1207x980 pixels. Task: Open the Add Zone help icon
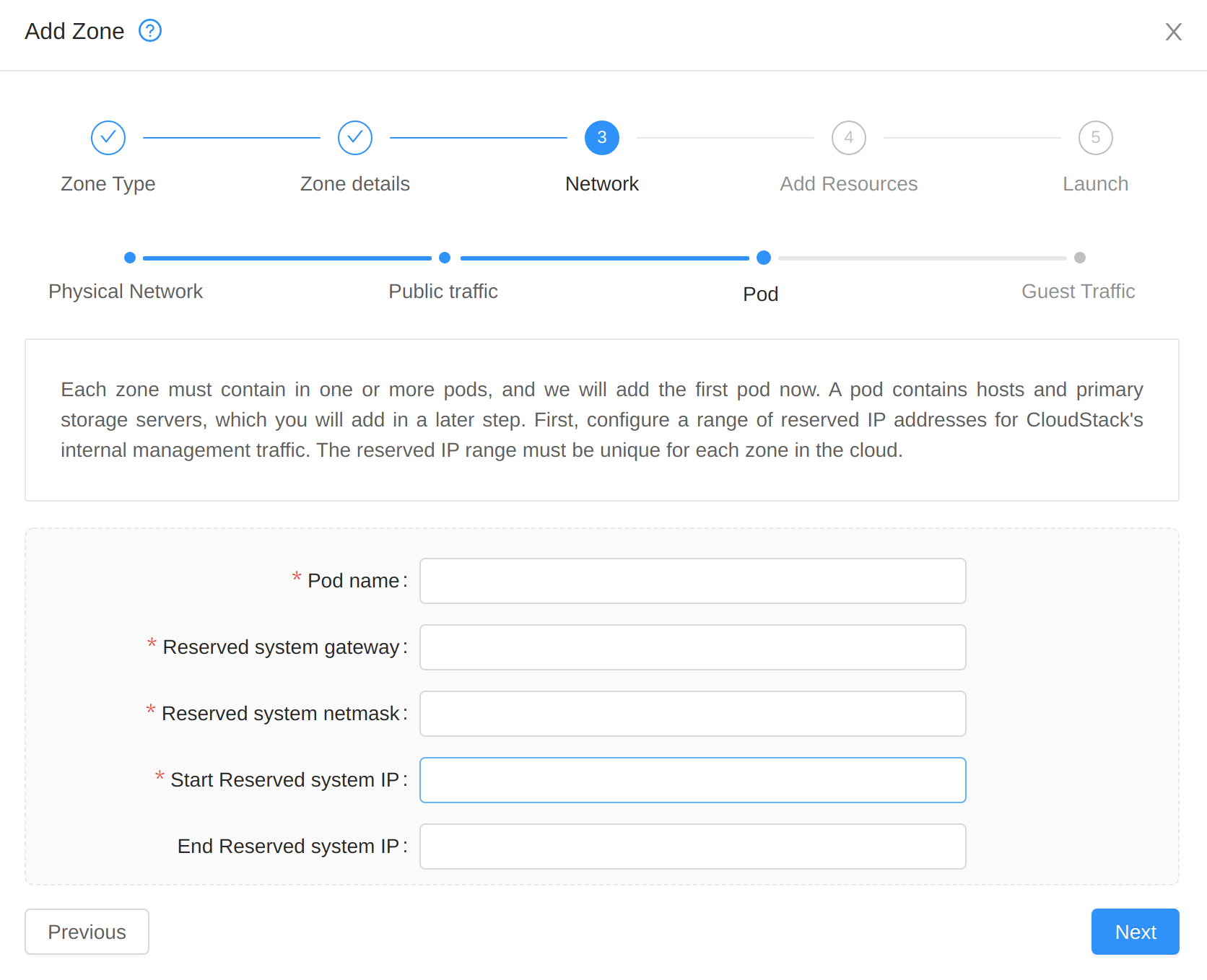(x=150, y=31)
